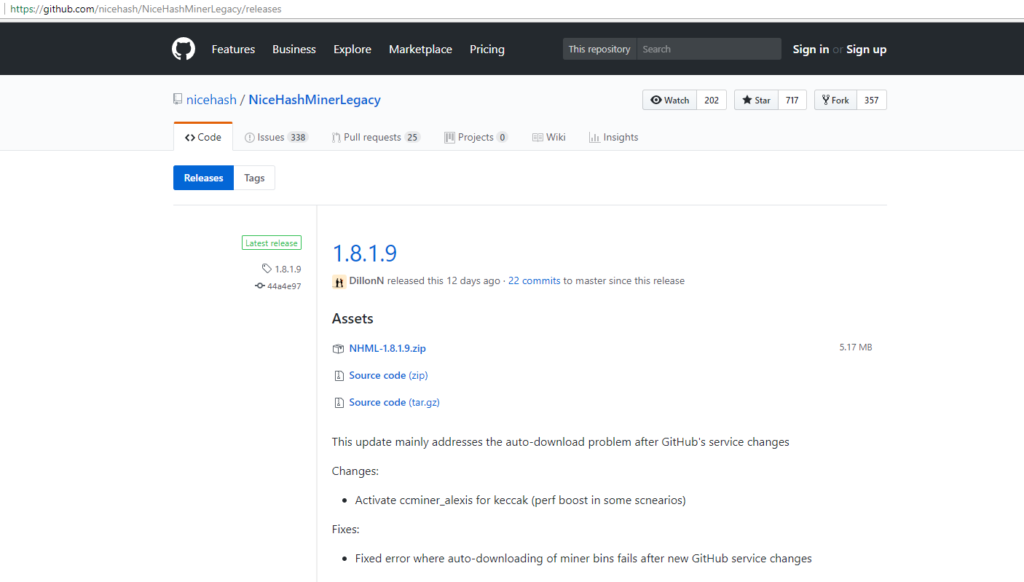Switch to the Wiki tab
This screenshot has height=582, width=1024.
click(x=549, y=137)
